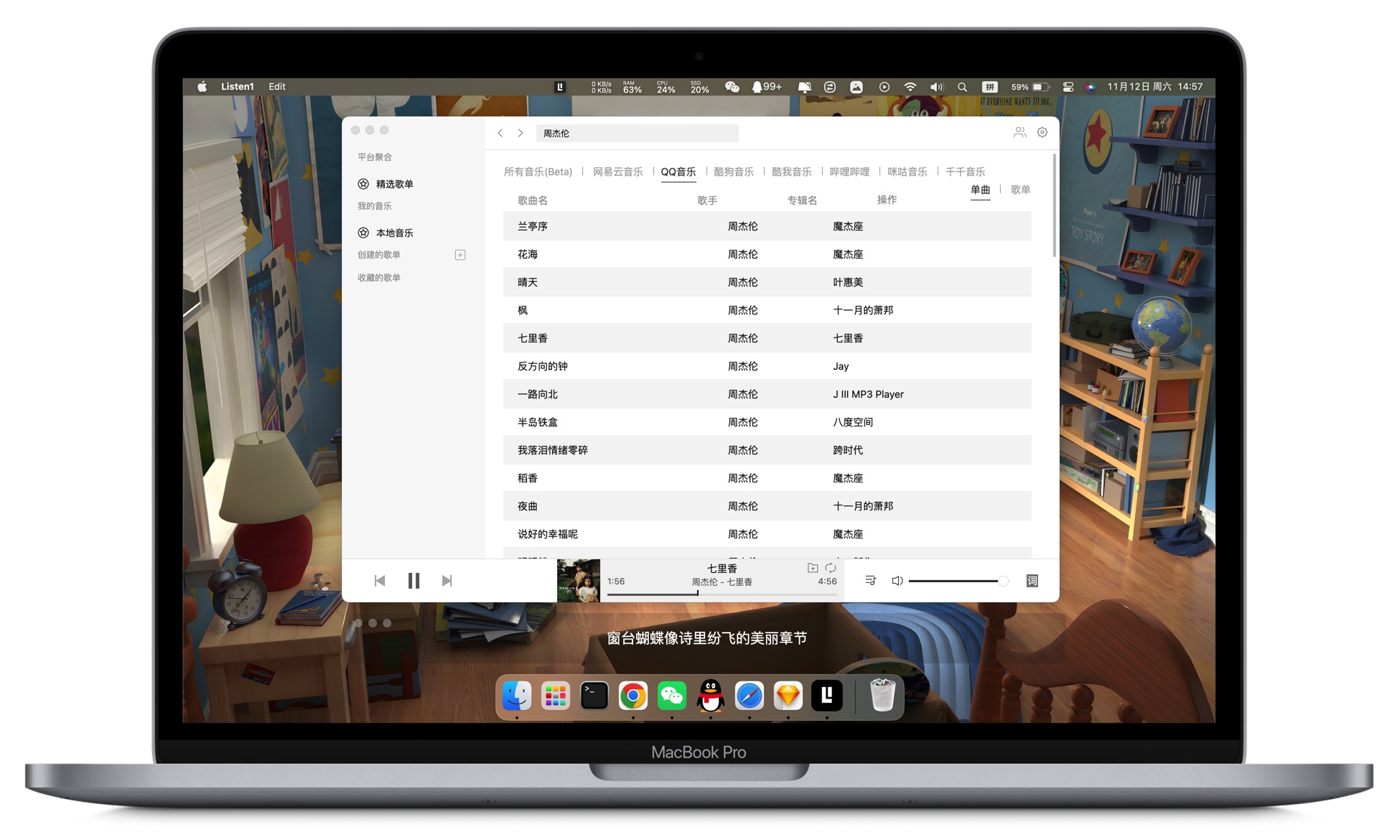Open Launchpad from the Dock

[x=555, y=695]
